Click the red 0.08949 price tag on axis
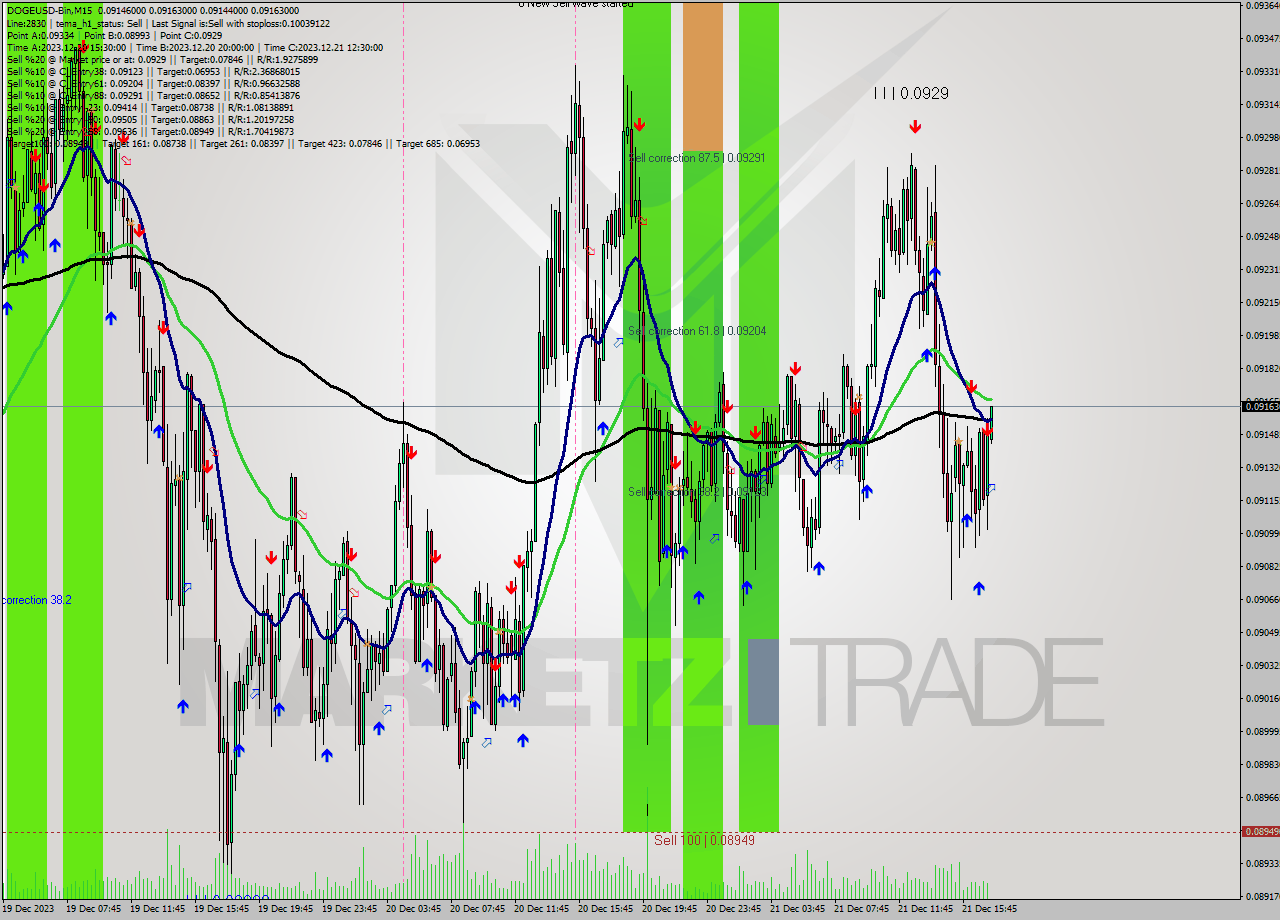 (1260, 831)
